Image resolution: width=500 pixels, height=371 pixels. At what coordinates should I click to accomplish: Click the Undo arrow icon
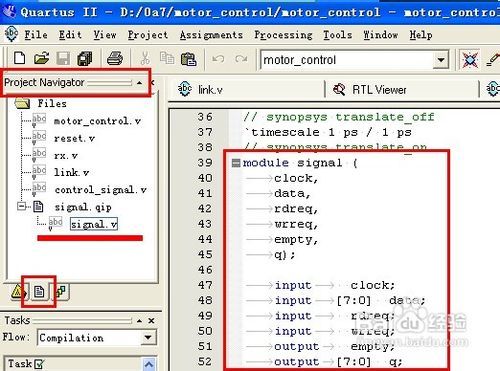tap(218, 59)
